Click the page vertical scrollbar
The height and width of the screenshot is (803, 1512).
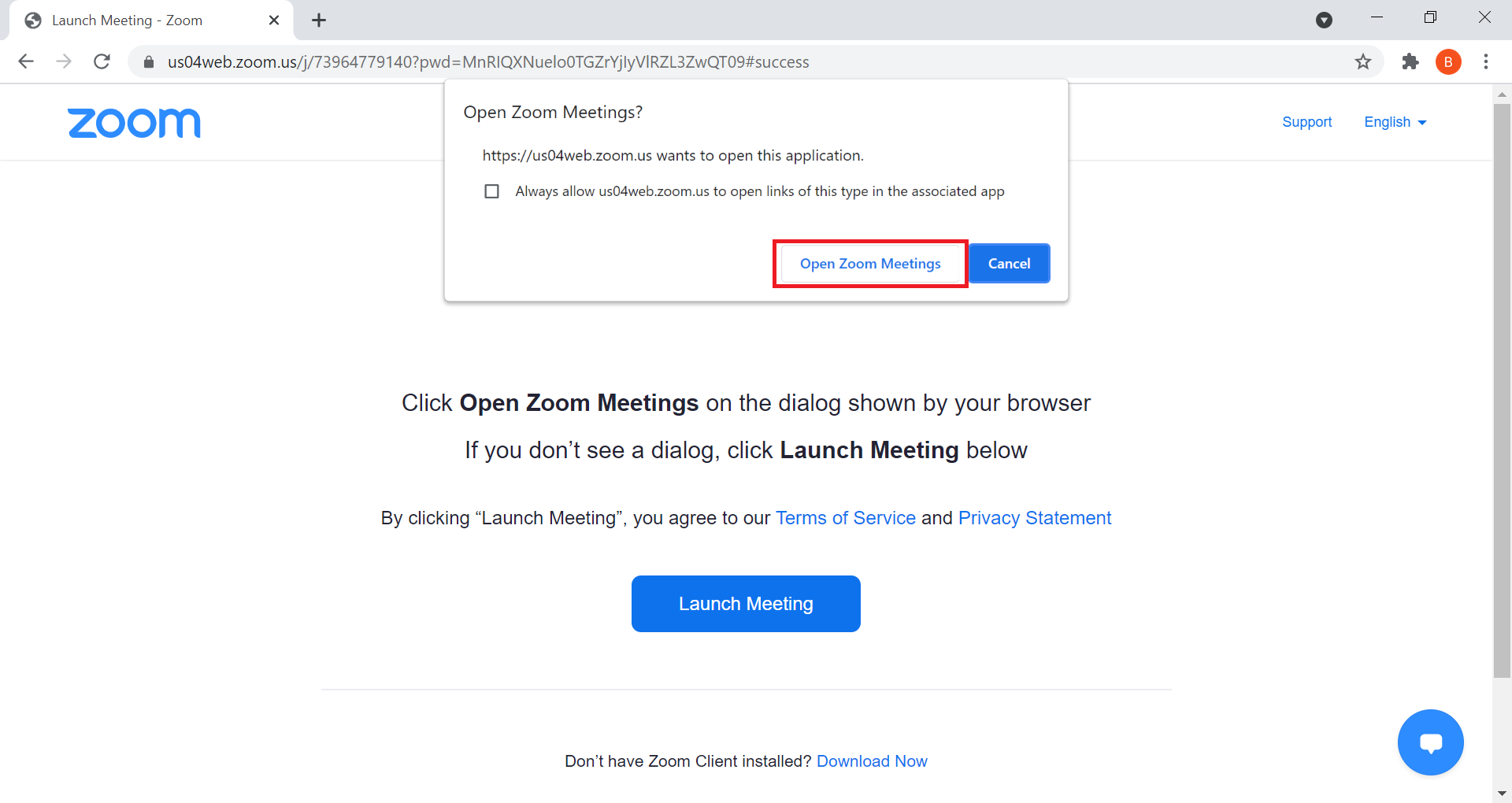click(x=1502, y=394)
